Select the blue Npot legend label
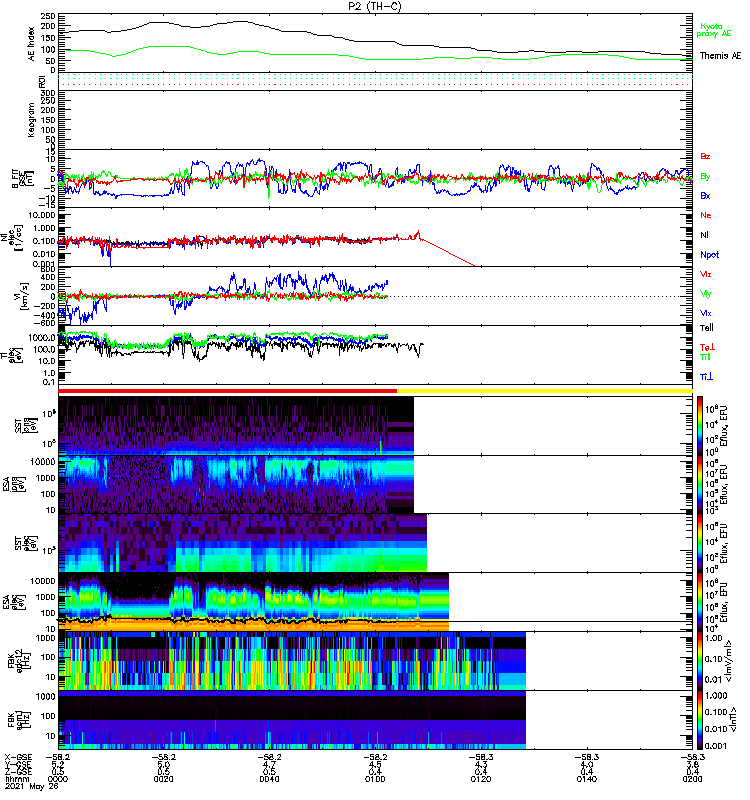The height and width of the screenshot is (800, 750). coord(709,255)
